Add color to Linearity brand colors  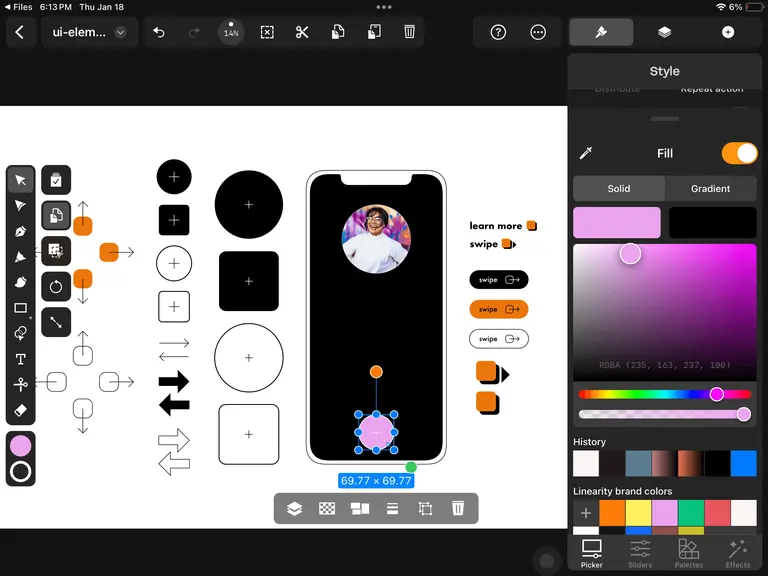(586, 513)
